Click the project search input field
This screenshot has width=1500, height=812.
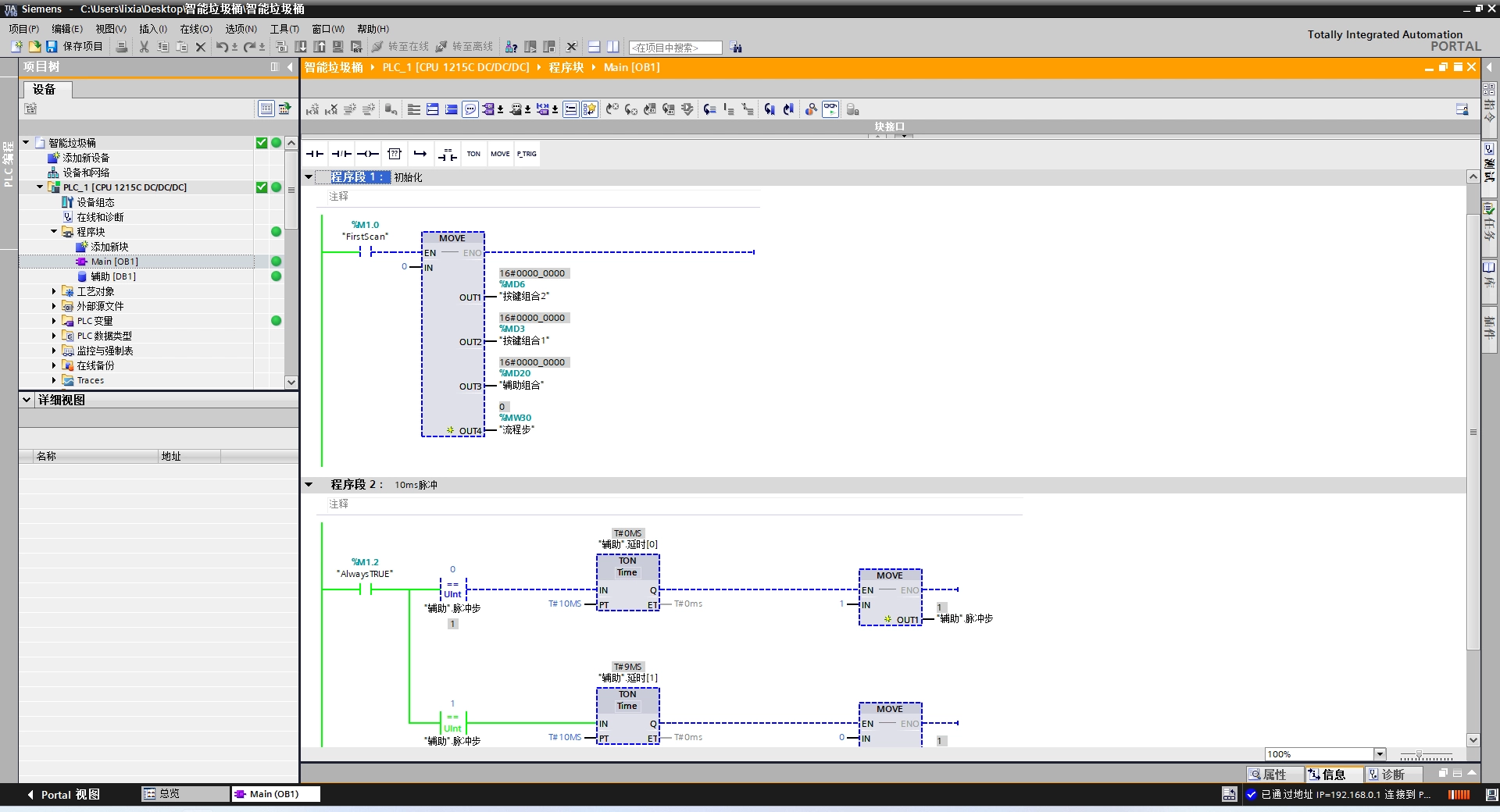pyautogui.click(x=675, y=48)
